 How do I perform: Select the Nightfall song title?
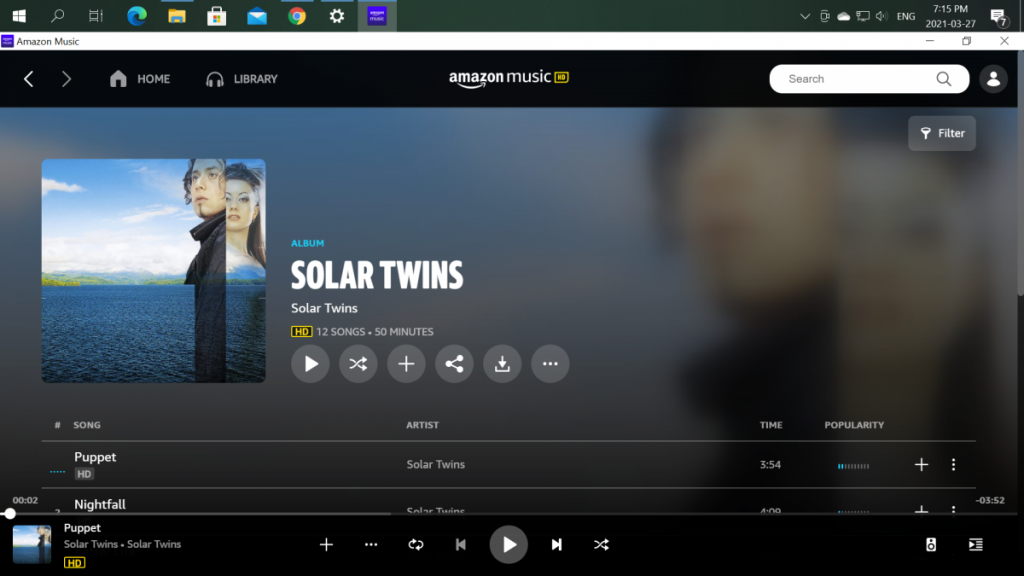coord(100,504)
